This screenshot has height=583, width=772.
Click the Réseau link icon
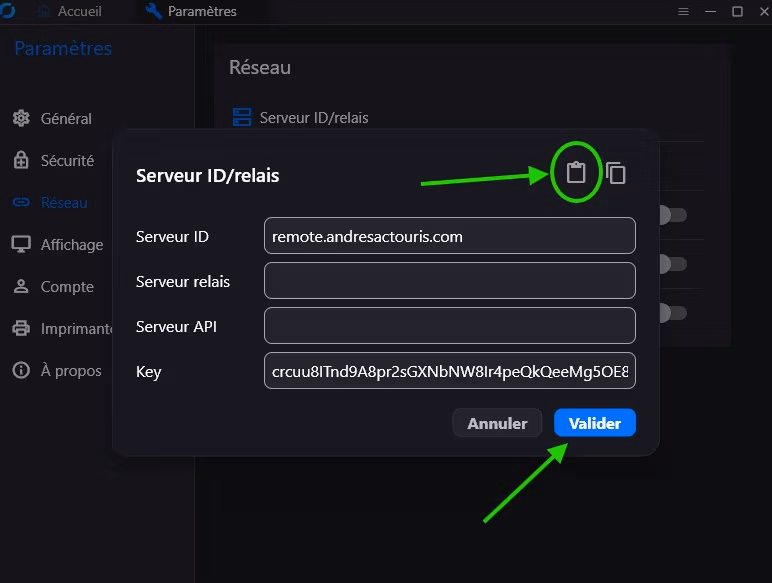click(x=21, y=202)
